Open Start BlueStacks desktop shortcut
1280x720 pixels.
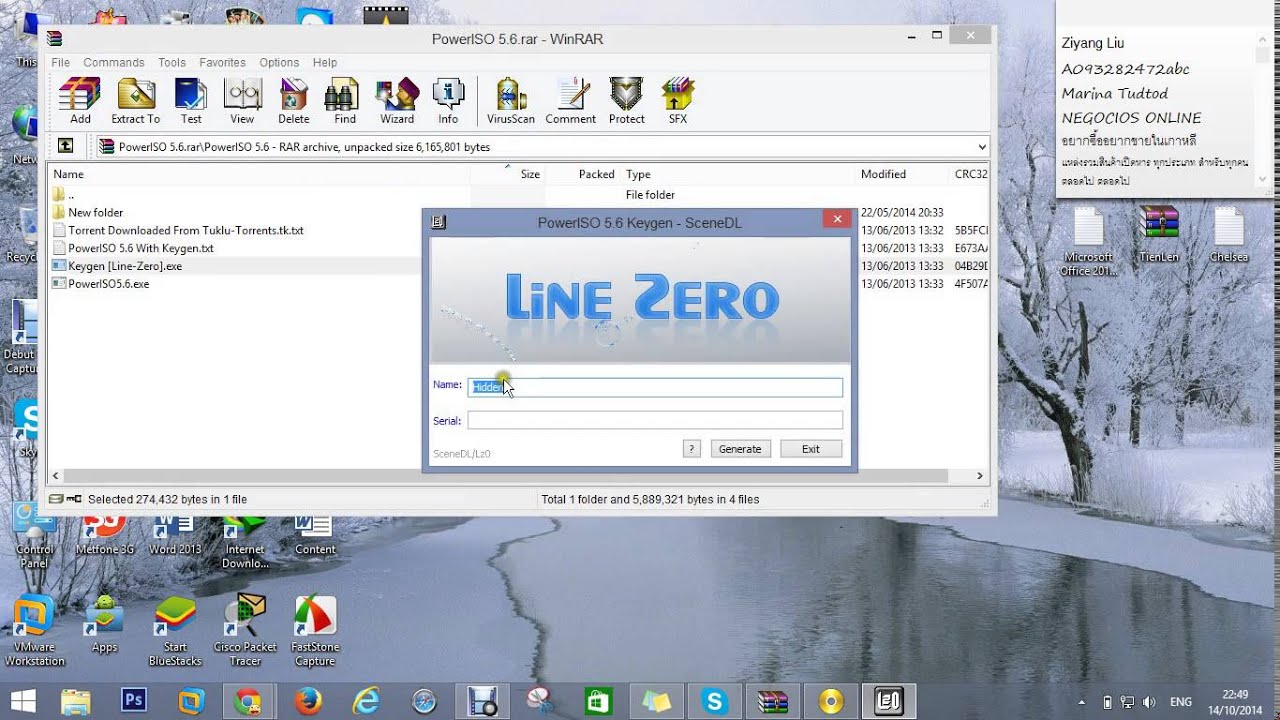point(175,631)
